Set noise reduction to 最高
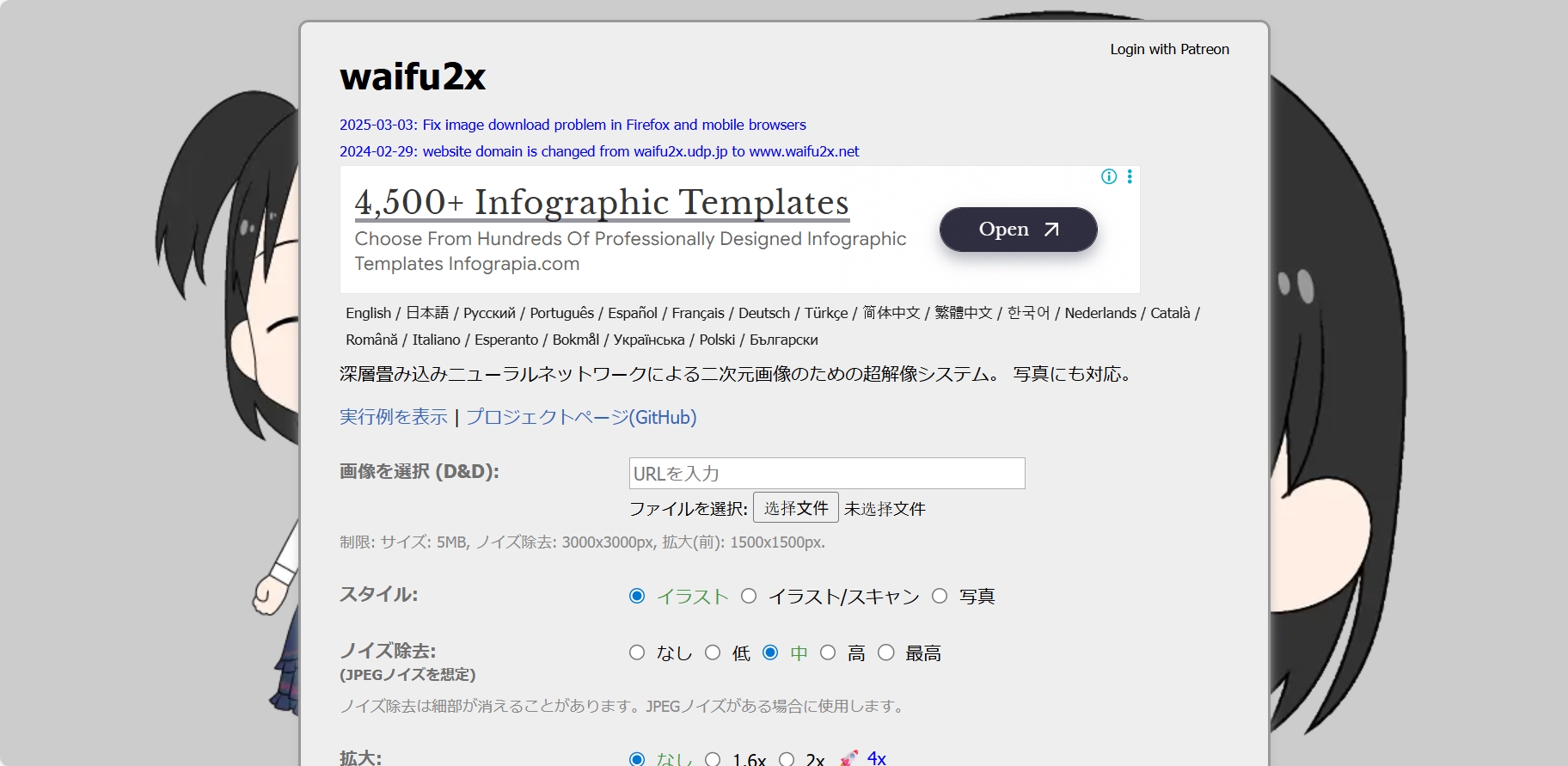This screenshot has width=1568, height=766. (886, 653)
